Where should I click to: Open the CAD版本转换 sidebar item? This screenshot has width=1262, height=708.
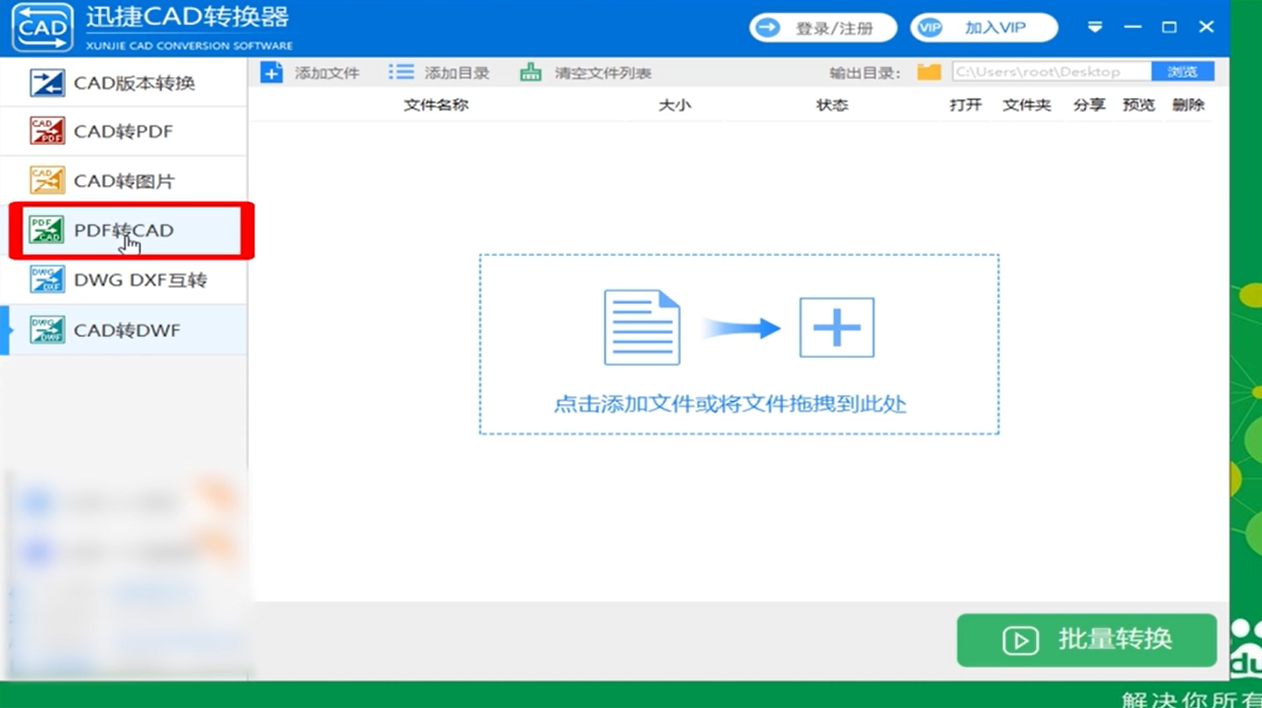coord(124,83)
